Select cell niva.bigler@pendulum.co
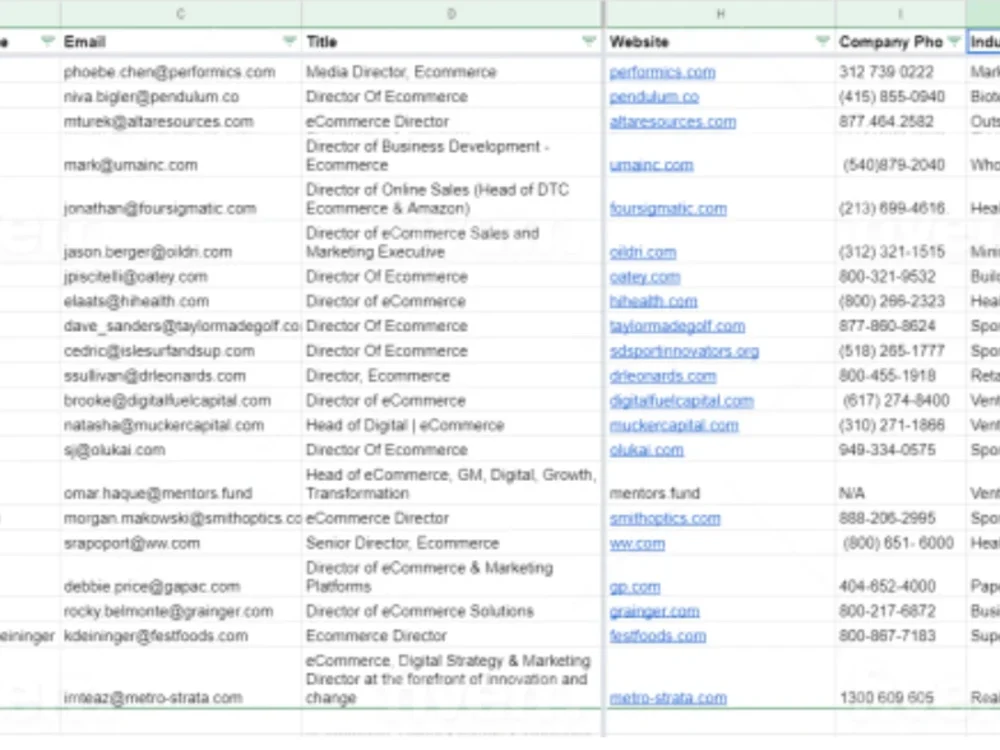The image size is (1000, 750). click(x=181, y=97)
